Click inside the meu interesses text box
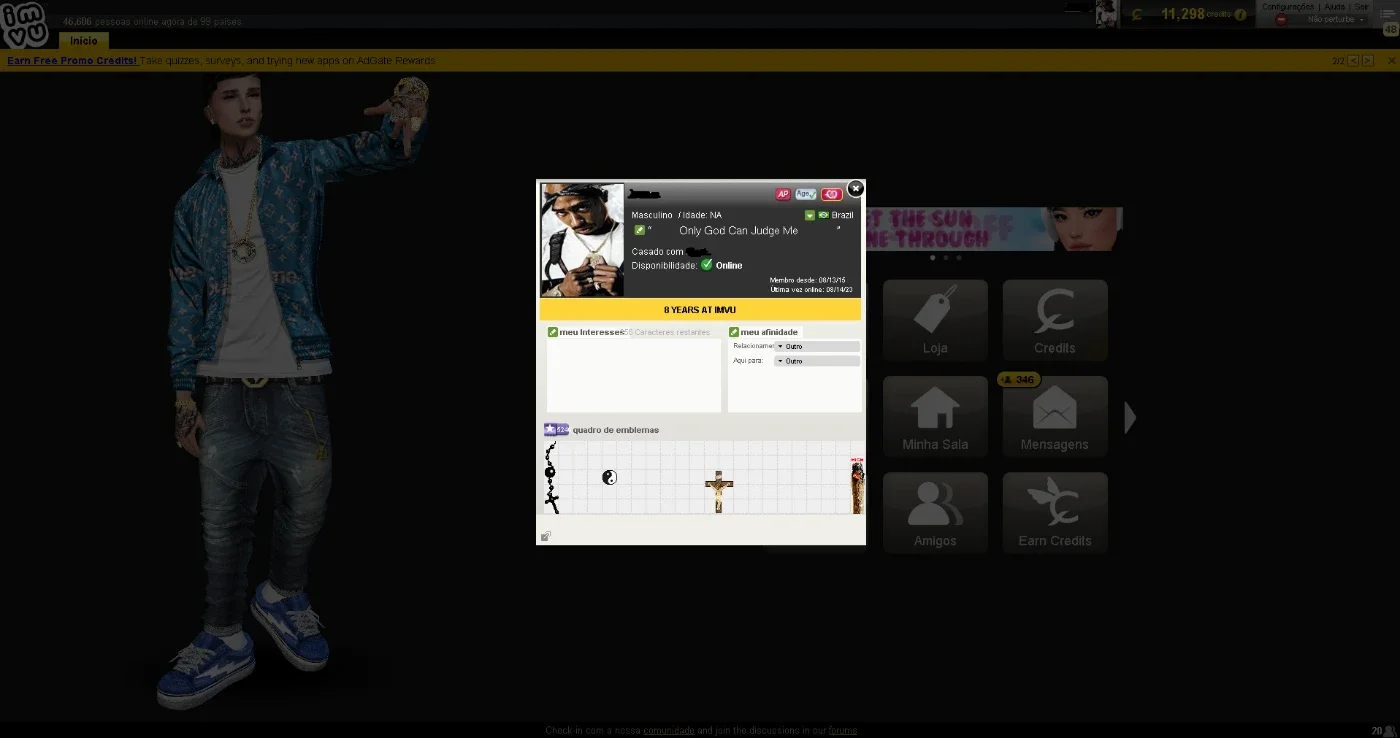 point(634,375)
